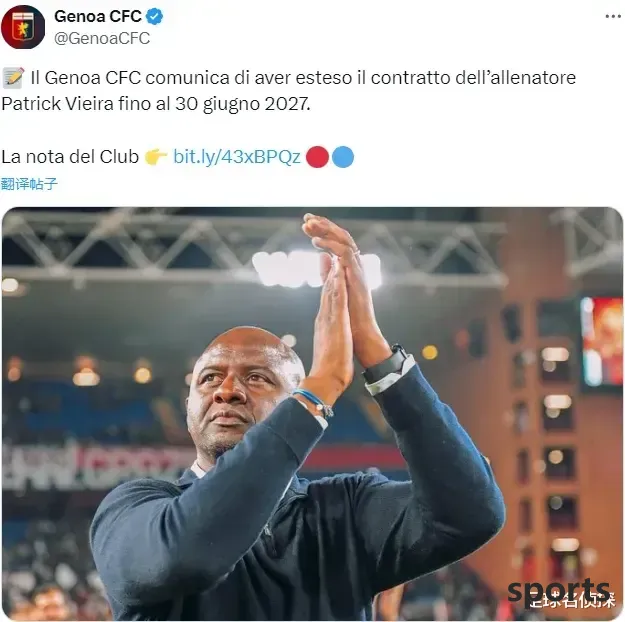The image size is (625, 622).
Task: Open the Genoa CFC profile avatar
Action: click(x=23, y=27)
